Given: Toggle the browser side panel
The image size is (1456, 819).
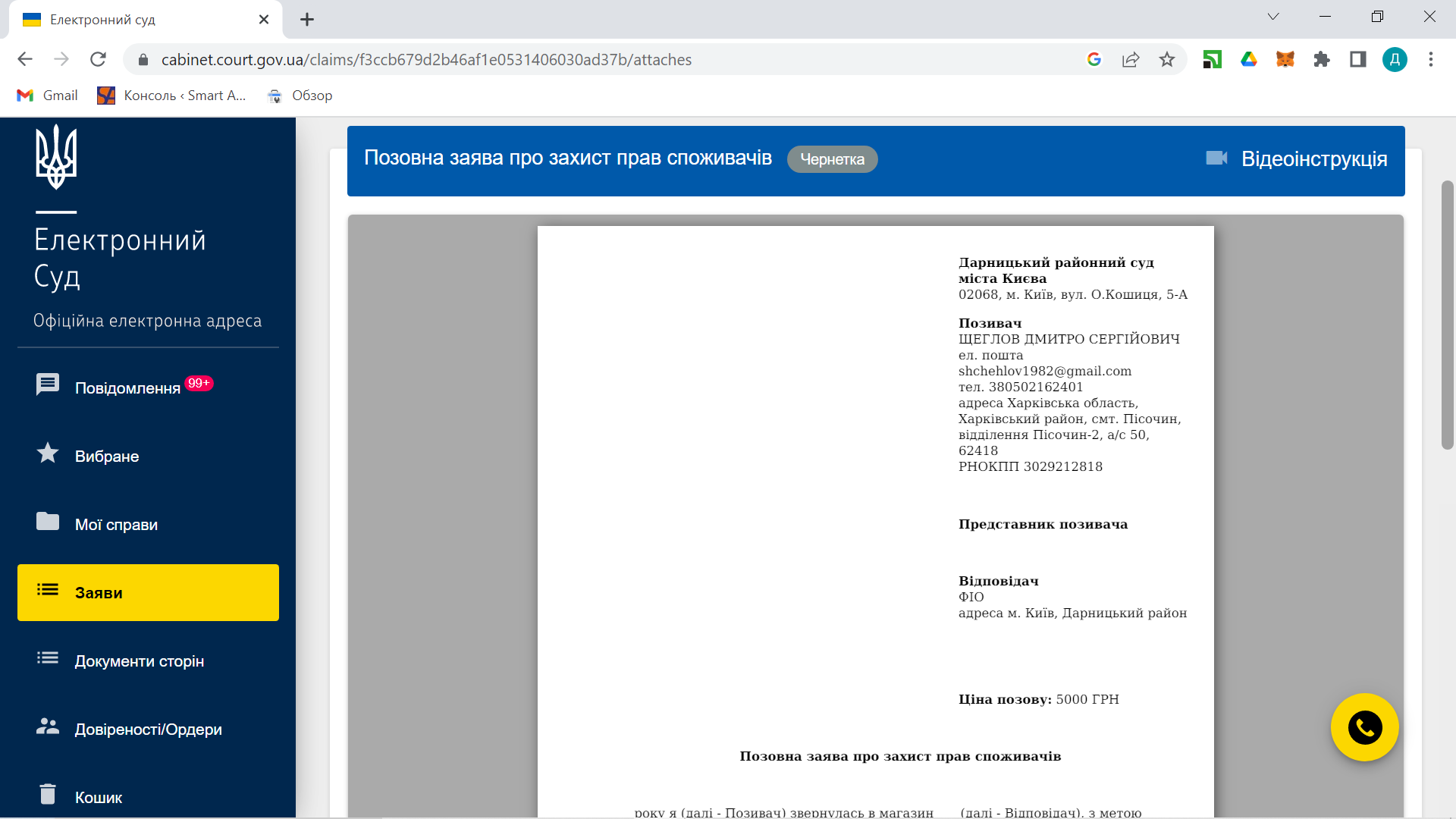Looking at the screenshot, I should [x=1357, y=59].
